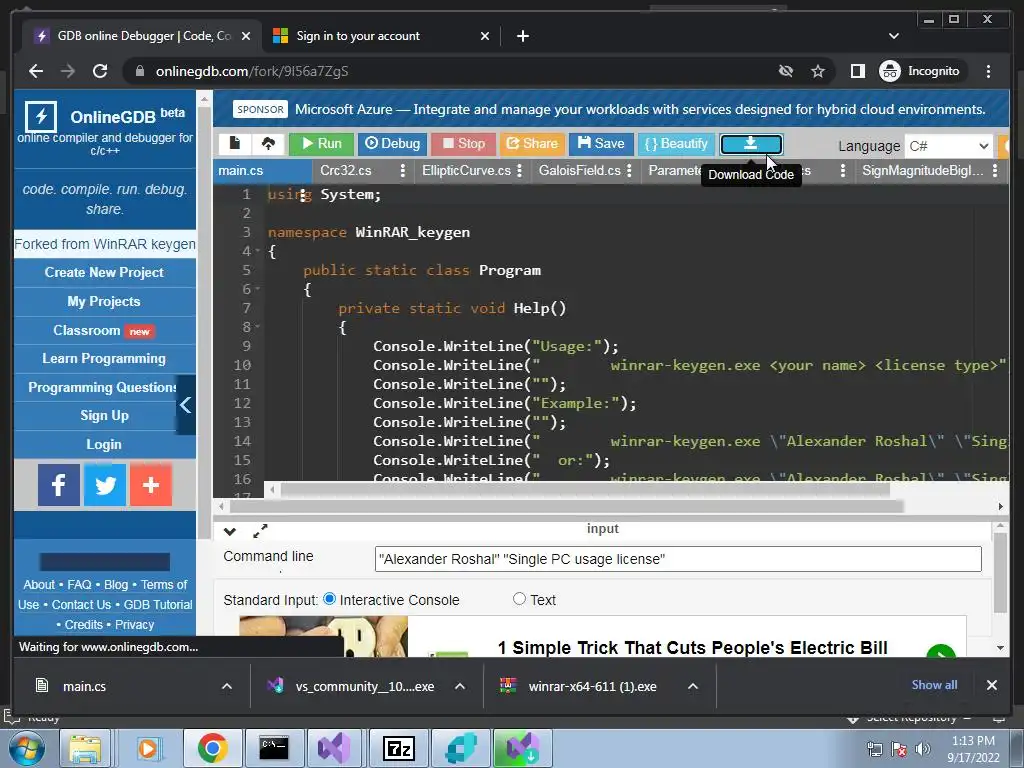Click the Download Code icon
This screenshot has width=1024, height=768.
pos(751,144)
